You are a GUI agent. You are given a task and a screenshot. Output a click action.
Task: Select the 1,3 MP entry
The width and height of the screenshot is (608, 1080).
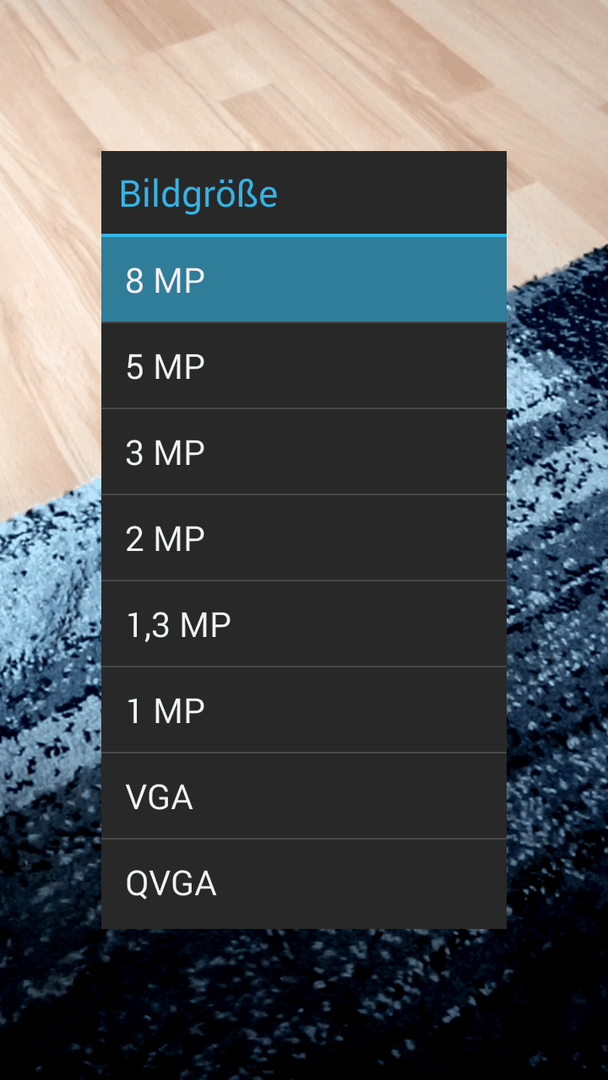click(304, 623)
